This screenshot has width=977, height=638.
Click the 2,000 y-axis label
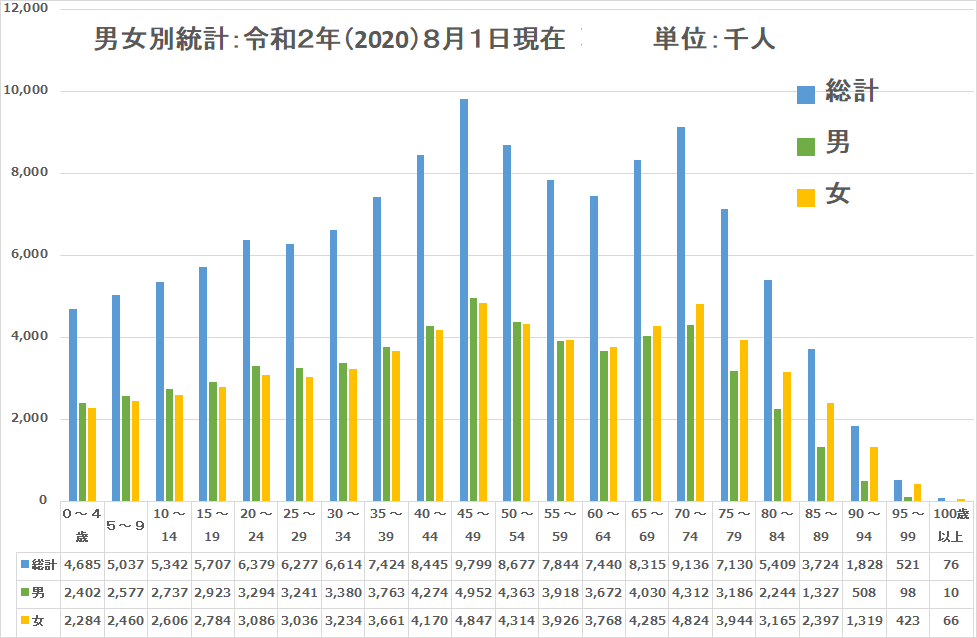[29, 418]
